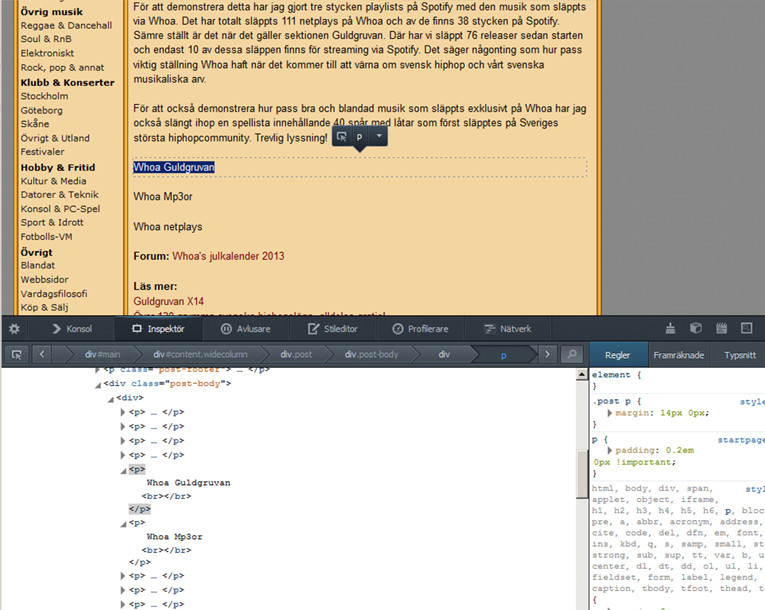Image resolution: width=765 pixels, height=610 pixels.
Task: Collapse the p node containing Whoa Mp3or
Action: (x=123, y=524)
